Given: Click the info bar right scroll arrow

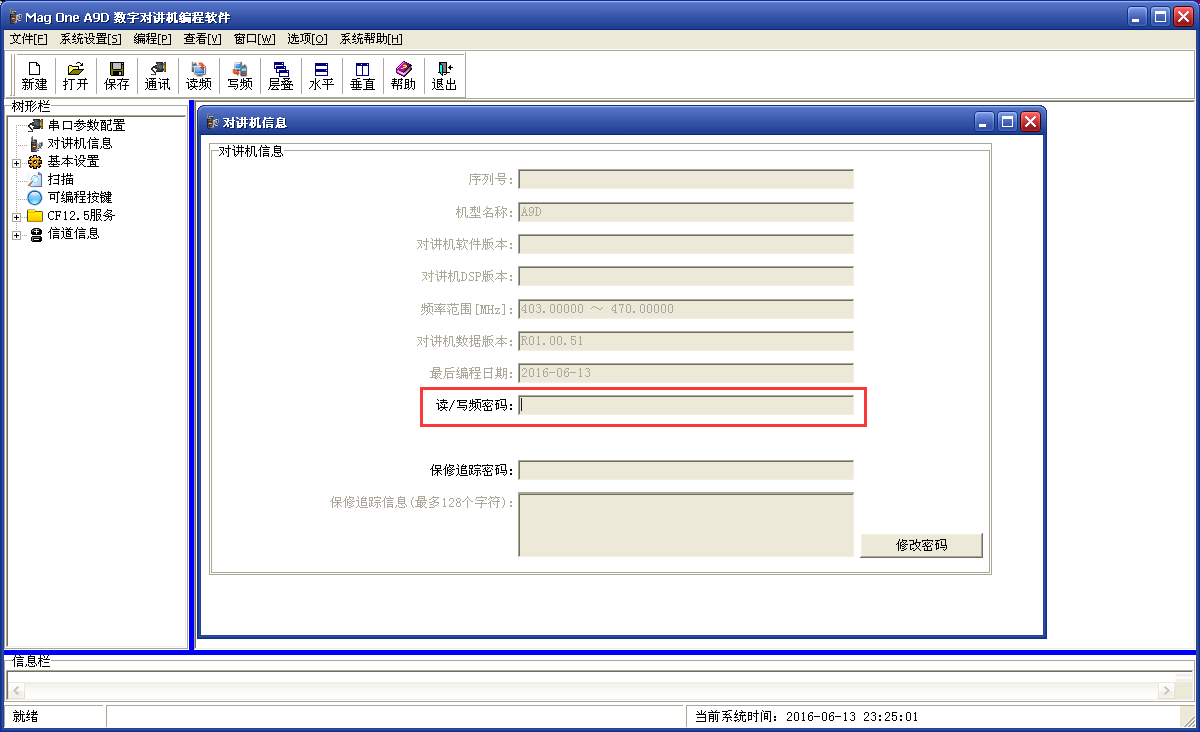Looking at the screenshot, I should (1166, 691).
